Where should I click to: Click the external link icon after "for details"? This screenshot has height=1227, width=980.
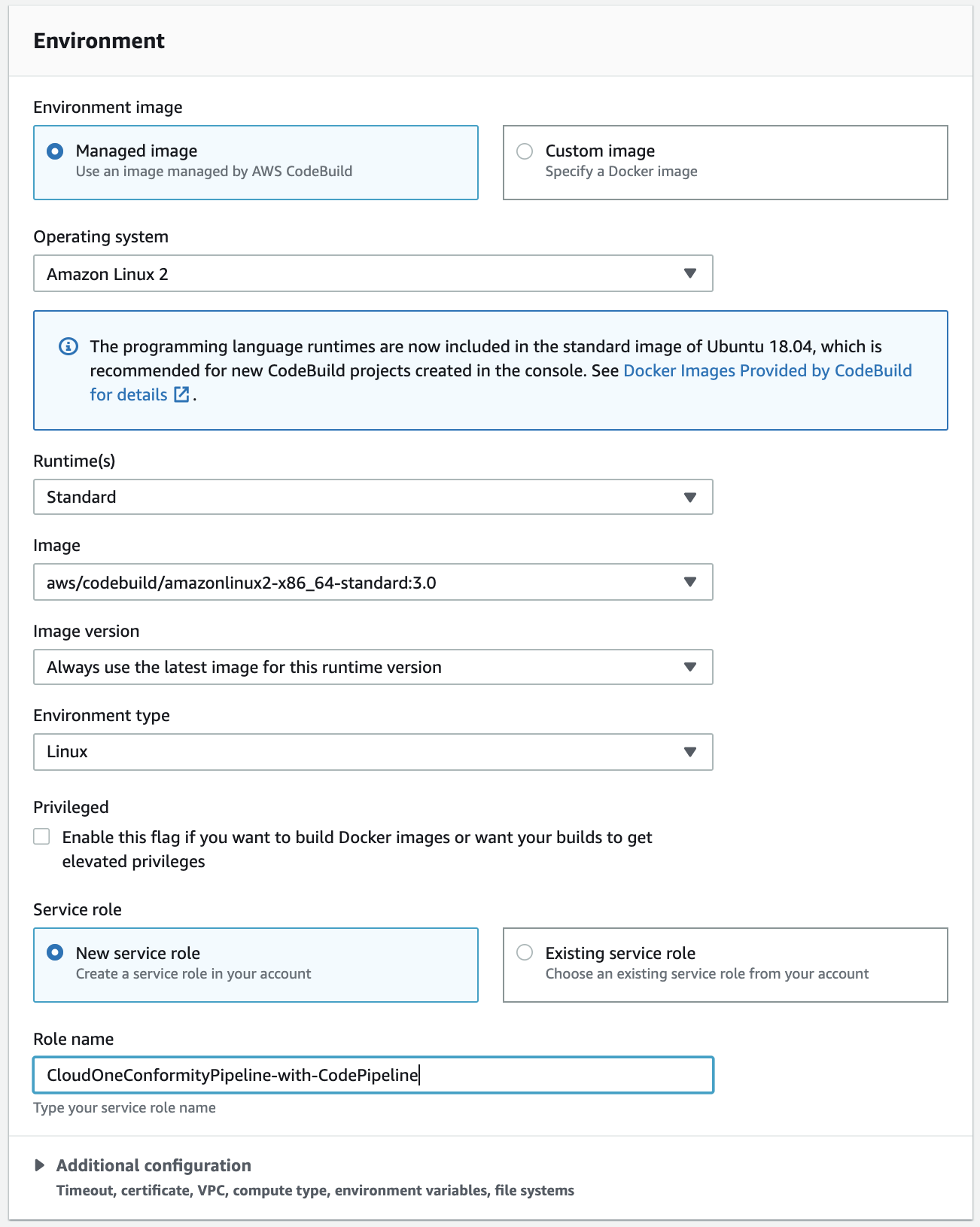[x=182, y=394]
